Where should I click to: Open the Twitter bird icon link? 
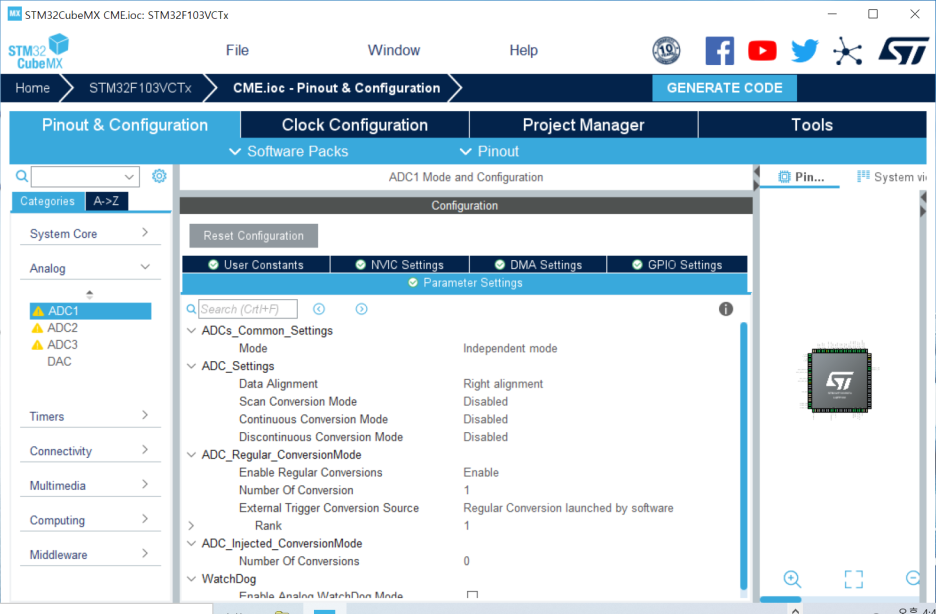[805, 51]
